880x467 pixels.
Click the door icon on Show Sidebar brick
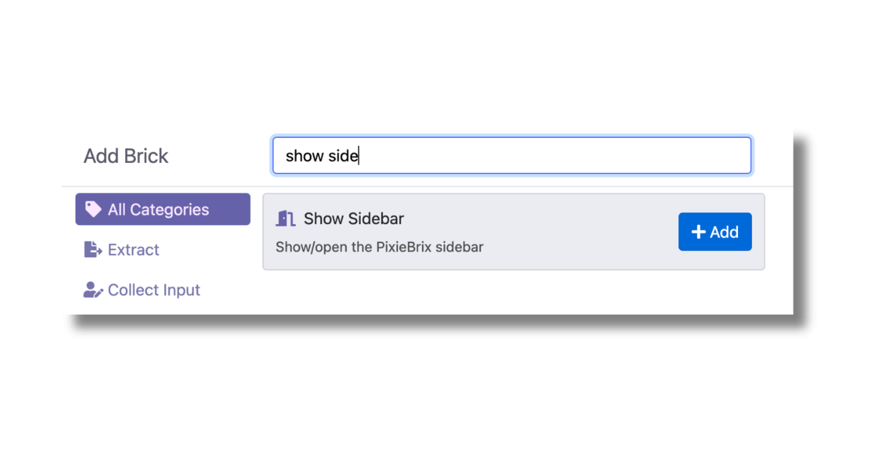pos(286,218)
